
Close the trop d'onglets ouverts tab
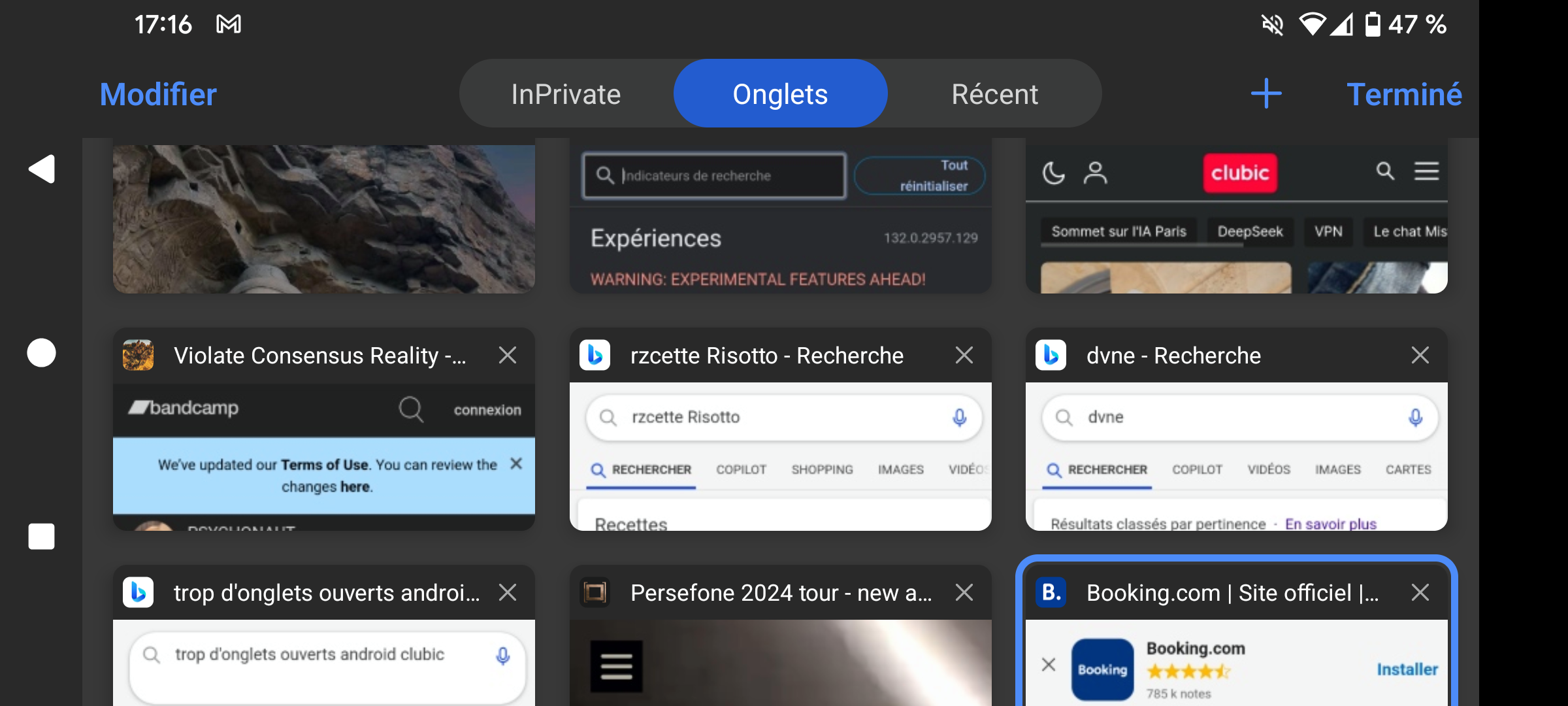508,592
